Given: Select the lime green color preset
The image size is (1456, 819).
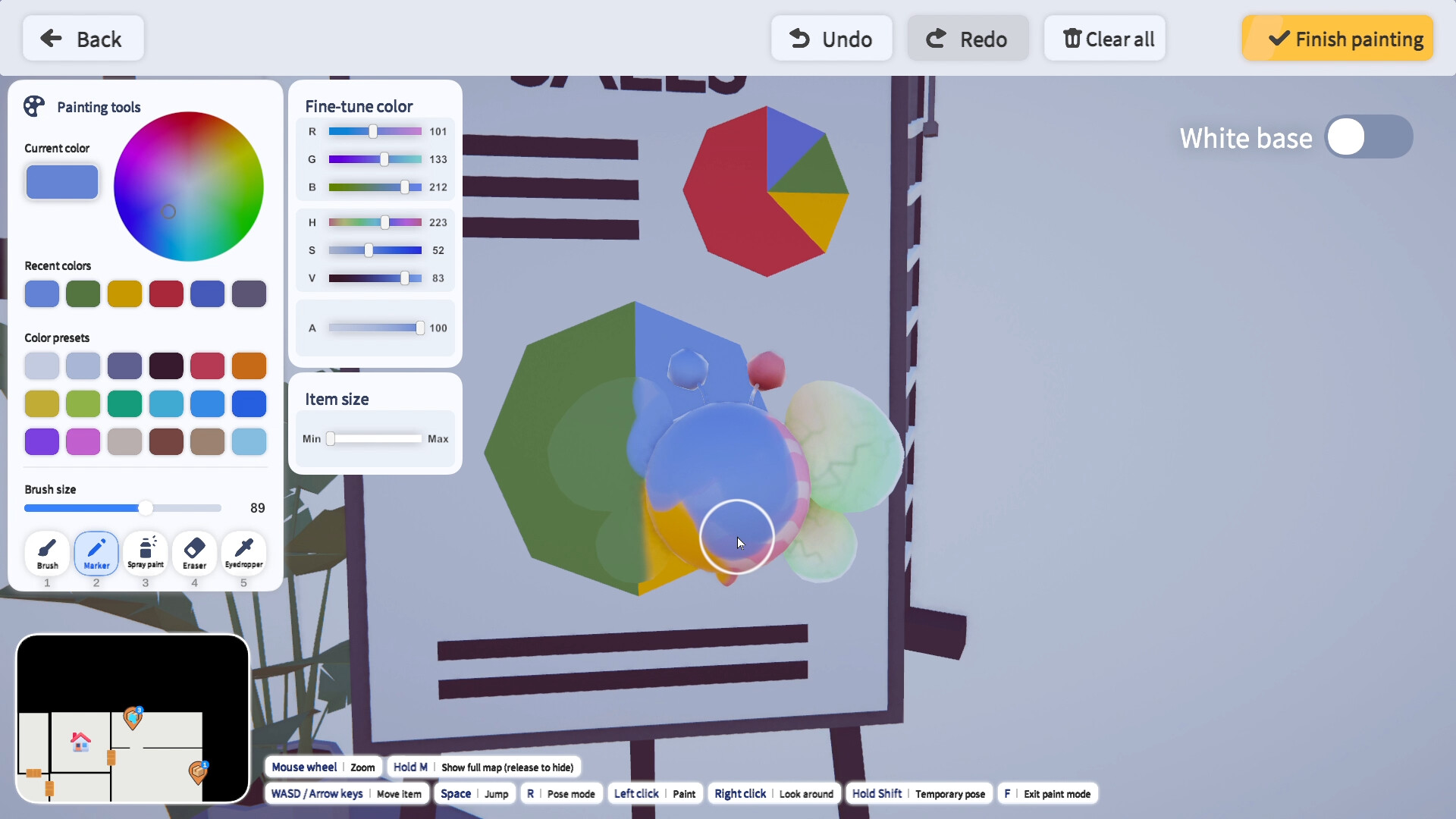Looking at the screenshot, I should click(x=83, y=404).
